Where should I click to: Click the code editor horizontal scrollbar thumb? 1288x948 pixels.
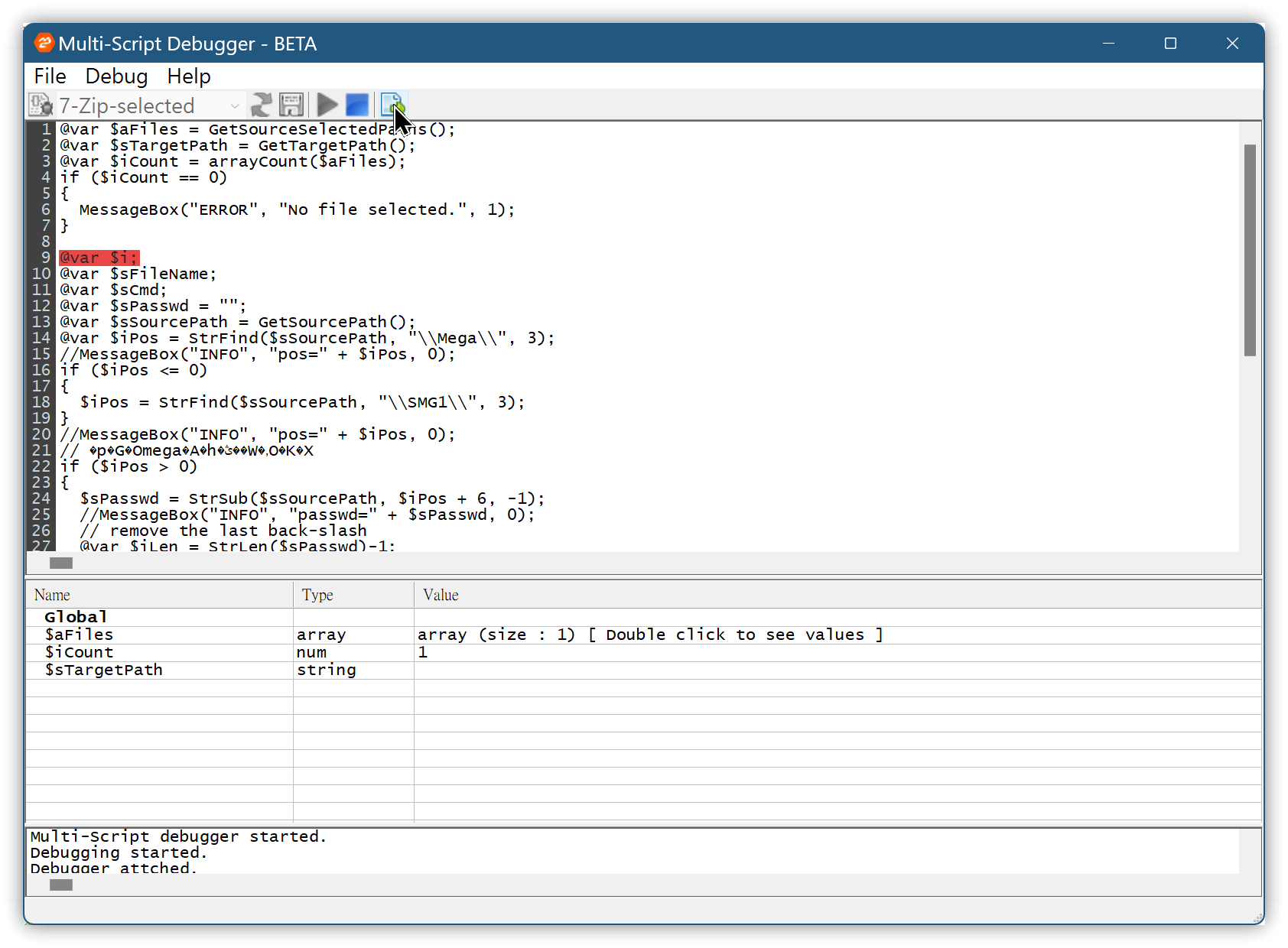click(61, 563)
